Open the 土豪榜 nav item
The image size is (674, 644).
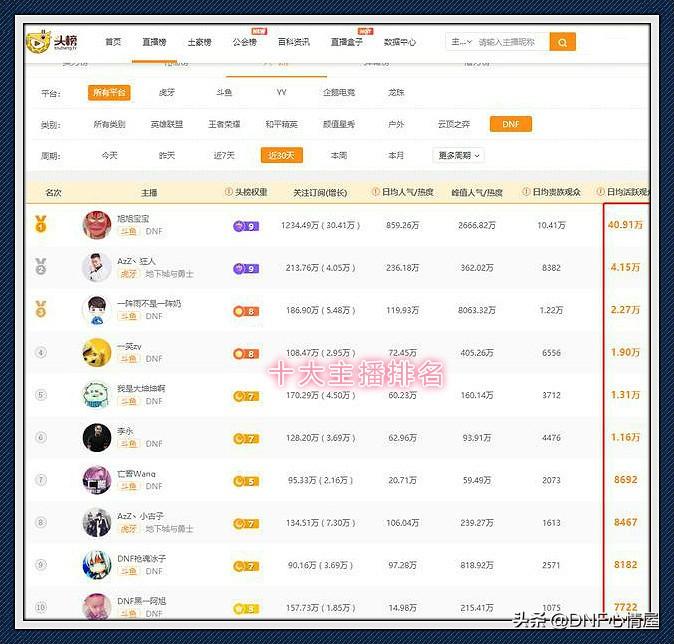[199, 42]
